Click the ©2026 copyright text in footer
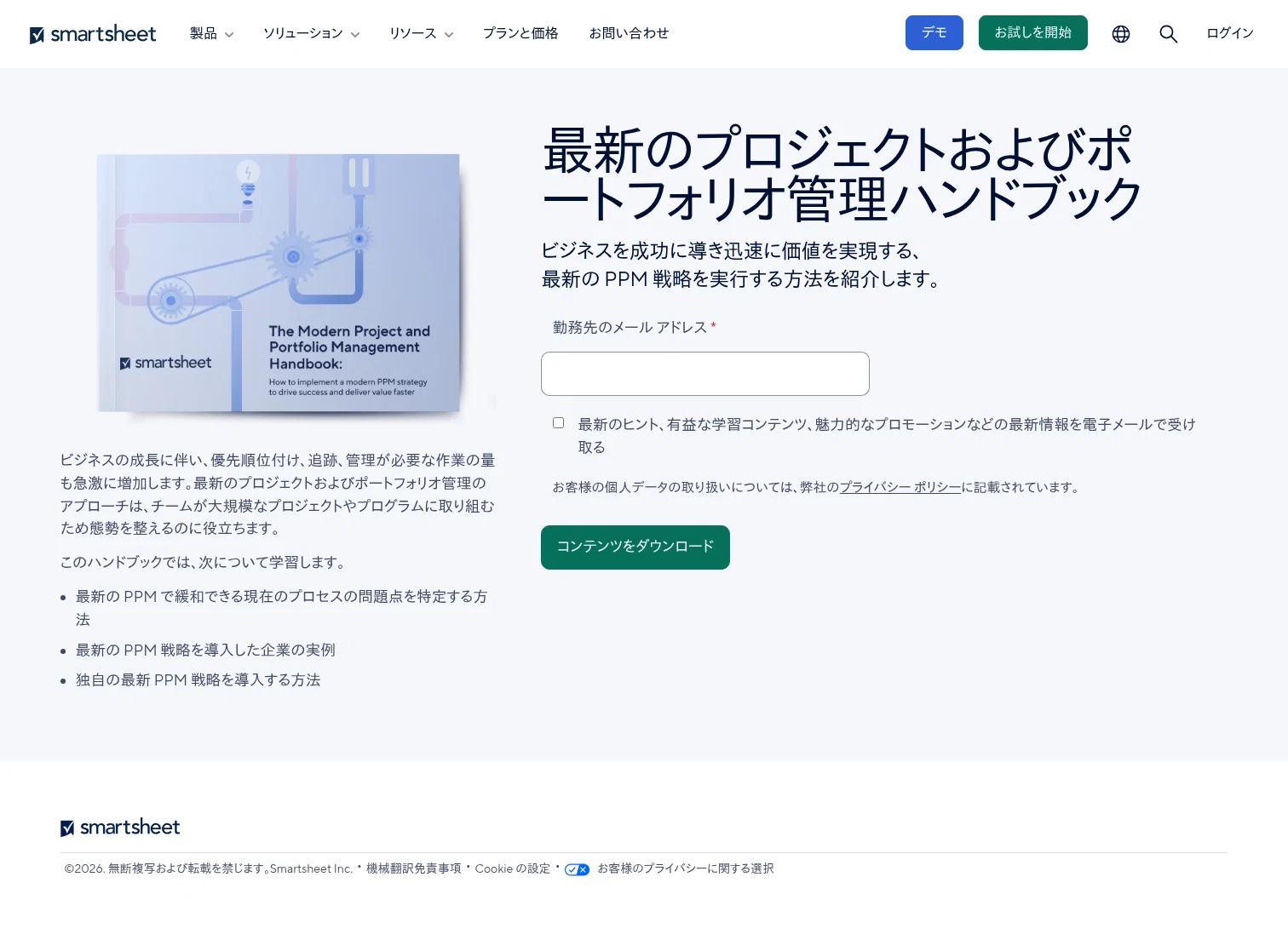 (x=209, y=868)
